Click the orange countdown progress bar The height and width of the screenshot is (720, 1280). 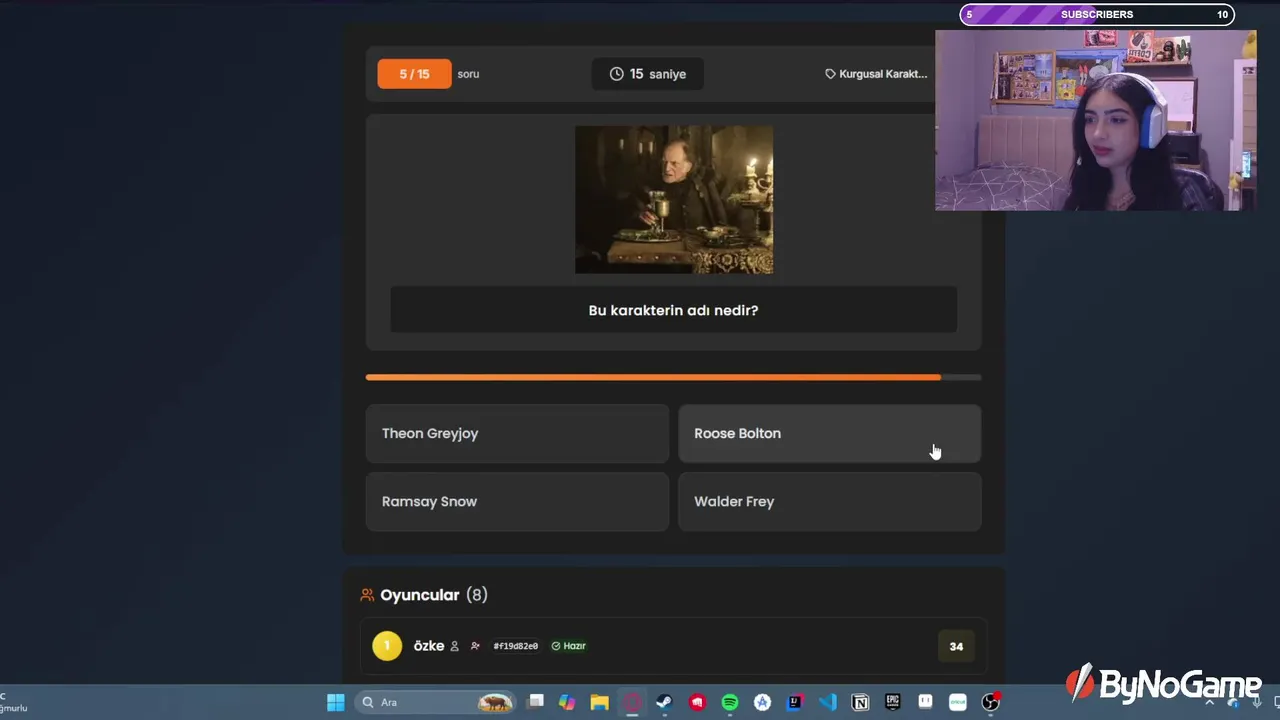[x=653, y=377]
